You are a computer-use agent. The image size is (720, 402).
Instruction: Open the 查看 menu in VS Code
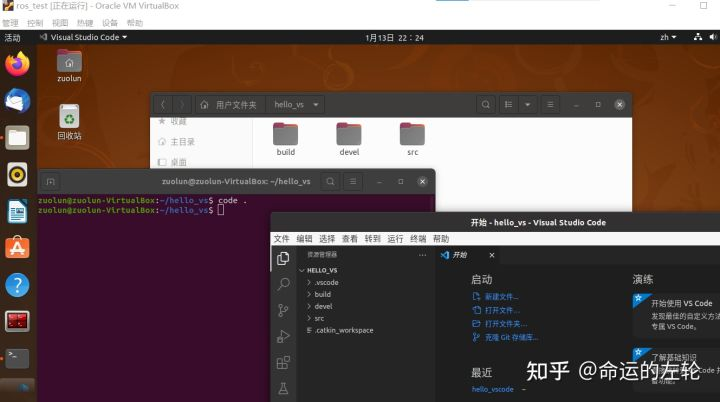tap(349, 238)
